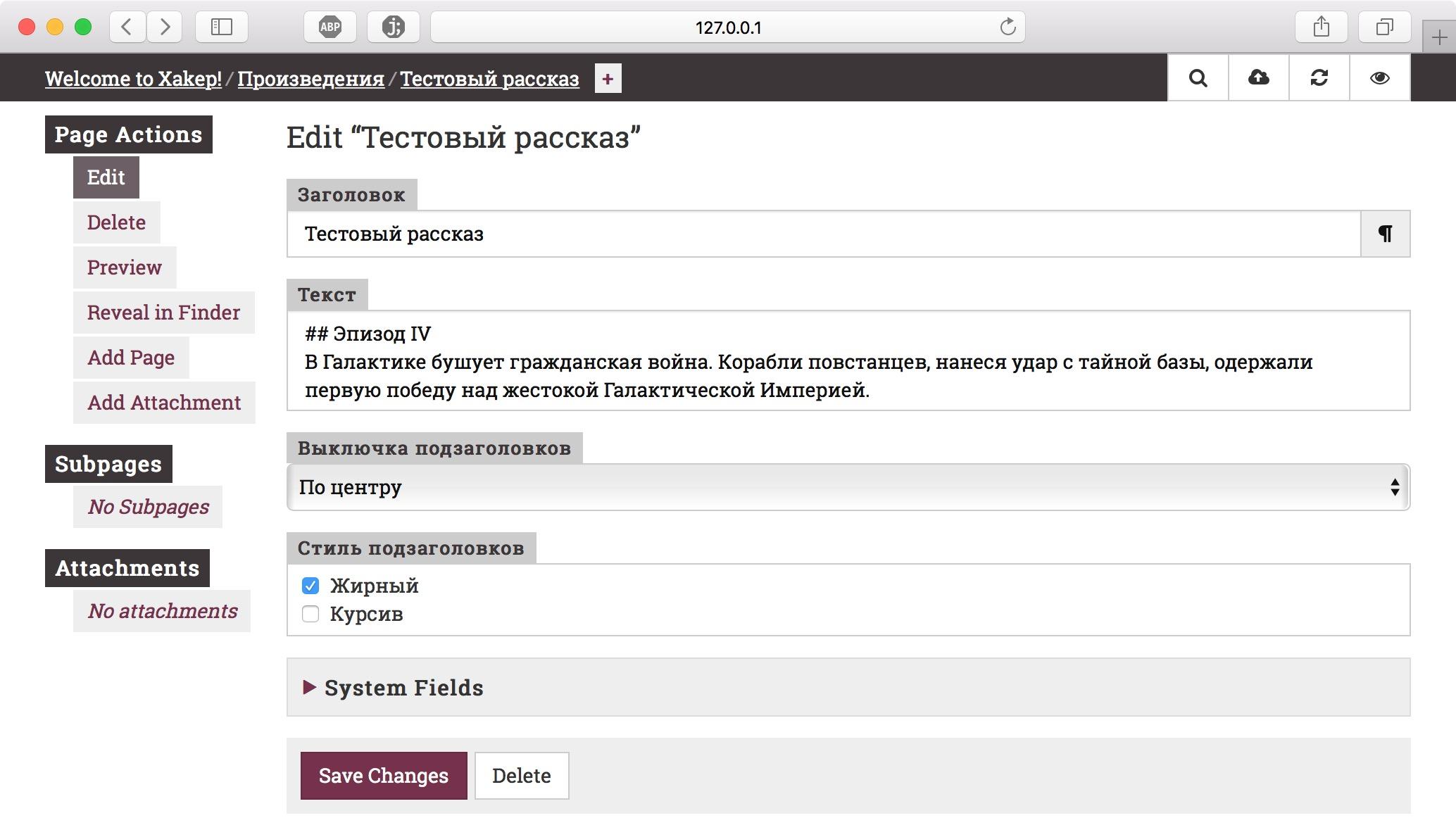
Task: Open the search magnifier icon
Action: tap(1198, 78)
